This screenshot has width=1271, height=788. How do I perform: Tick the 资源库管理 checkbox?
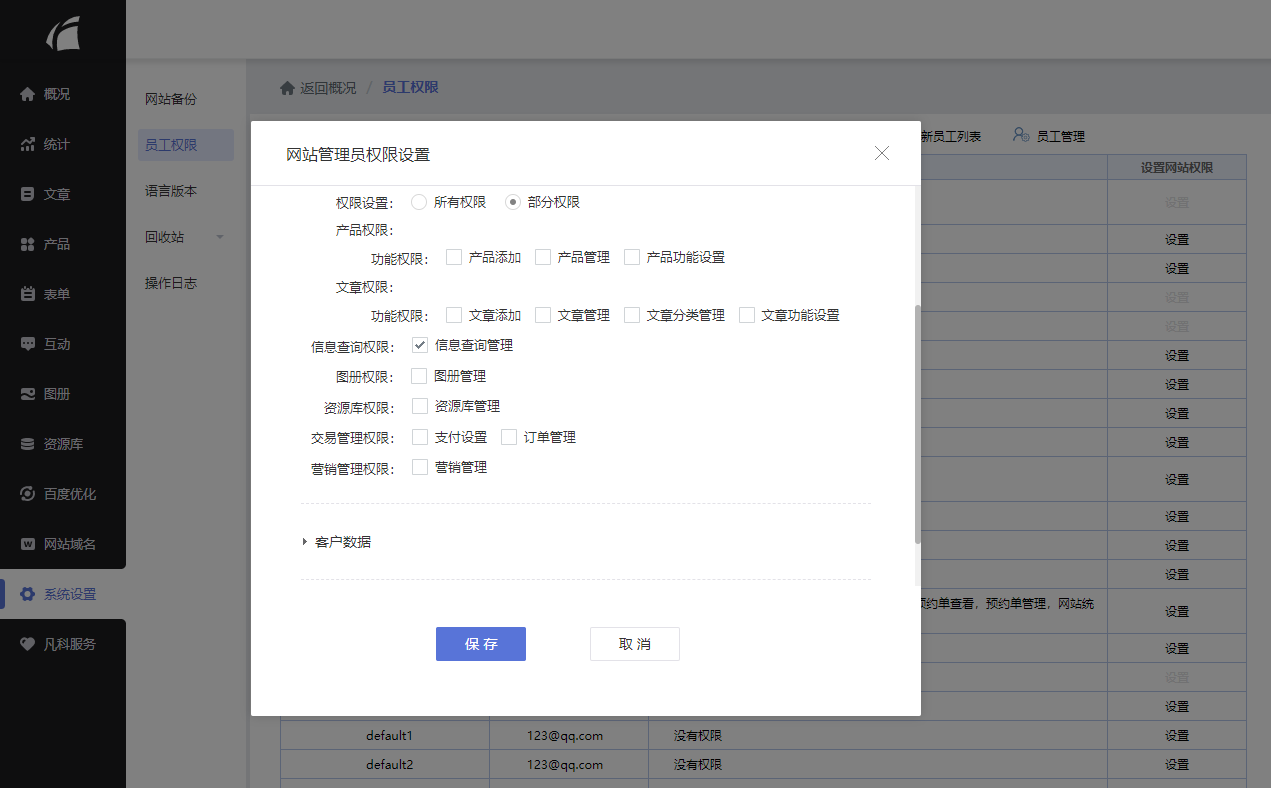click(x=420, y=406)
